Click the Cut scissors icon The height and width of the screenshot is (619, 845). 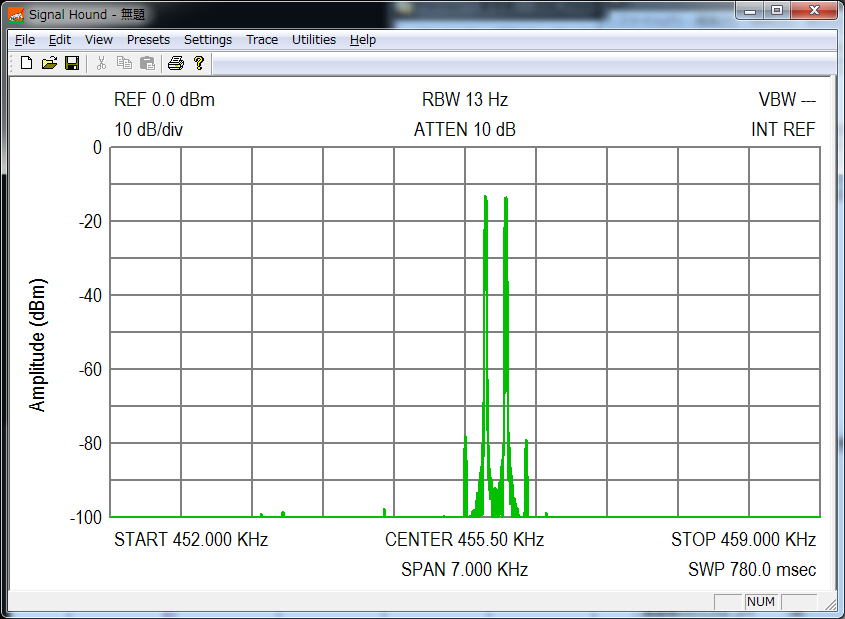pos(101,63)
